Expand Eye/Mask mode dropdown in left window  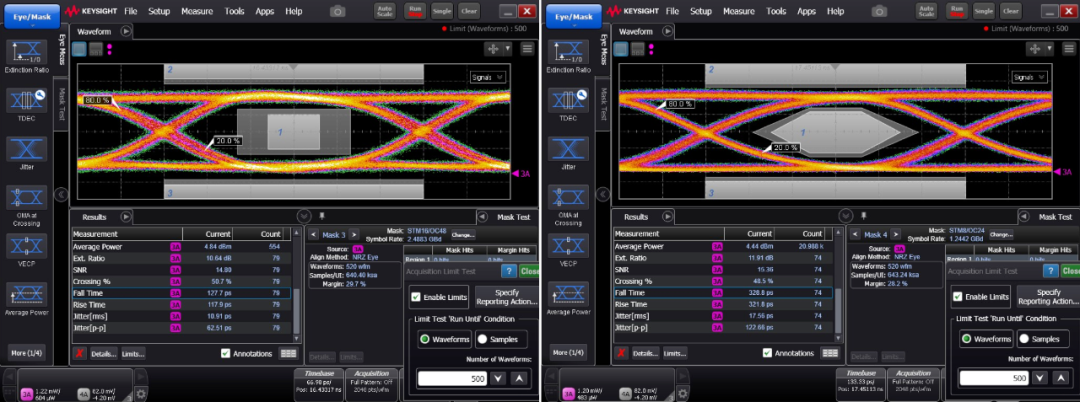click(32, 15)
